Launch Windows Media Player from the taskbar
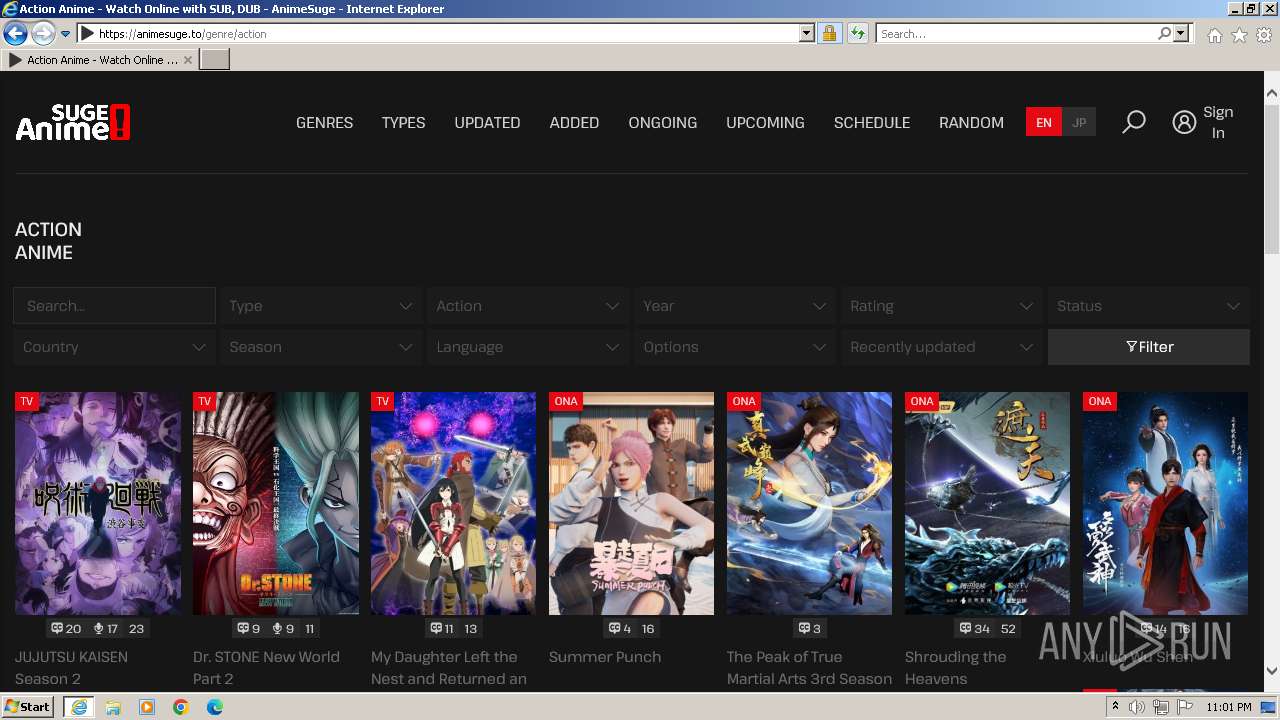The height and width of the screenshot is (720, 1280). click(x=147, y=707)
